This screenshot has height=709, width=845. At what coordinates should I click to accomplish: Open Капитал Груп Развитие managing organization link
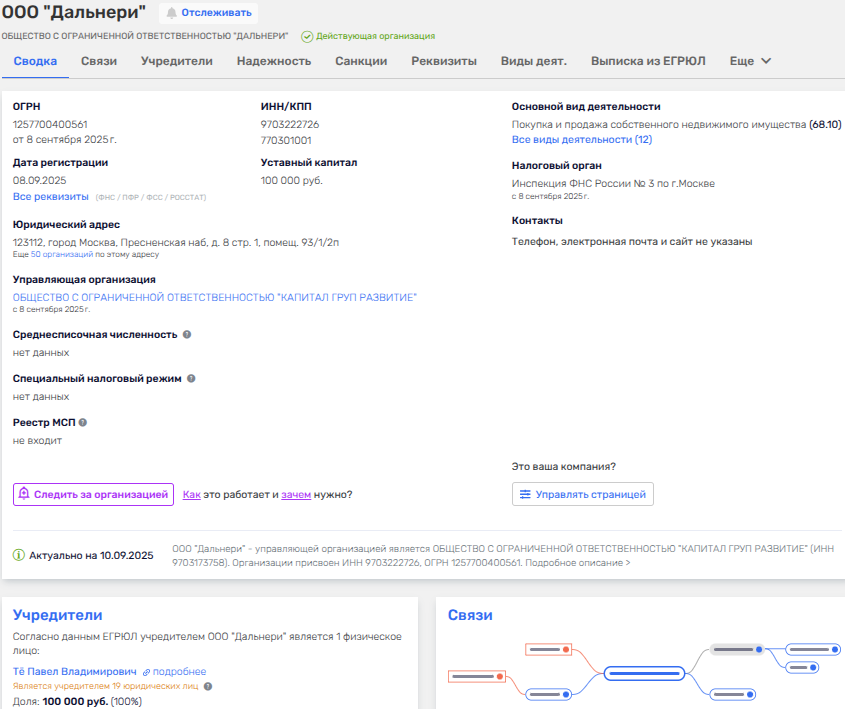point(214,298)
